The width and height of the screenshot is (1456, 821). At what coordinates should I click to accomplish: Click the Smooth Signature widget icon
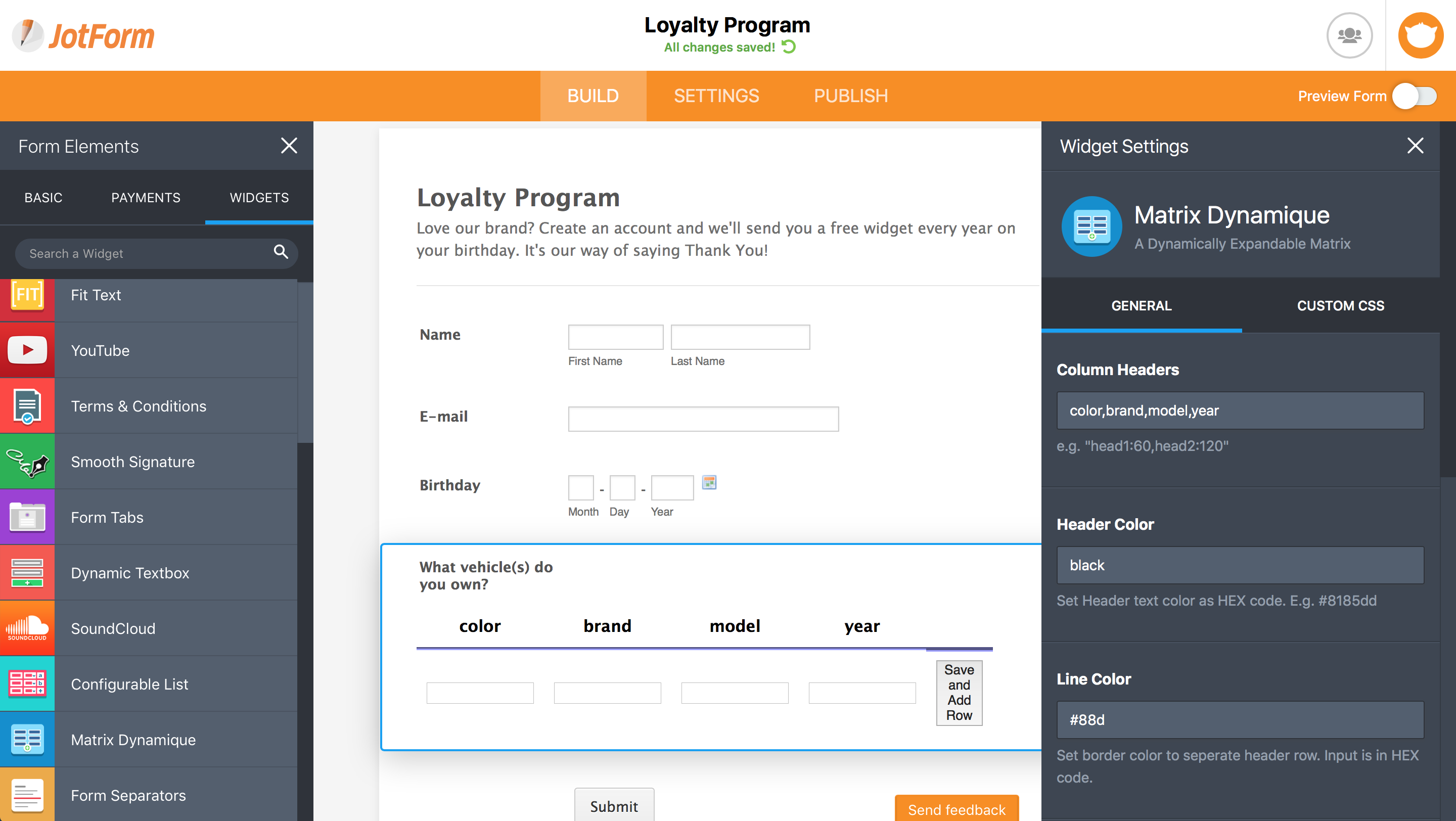(27, 461)
